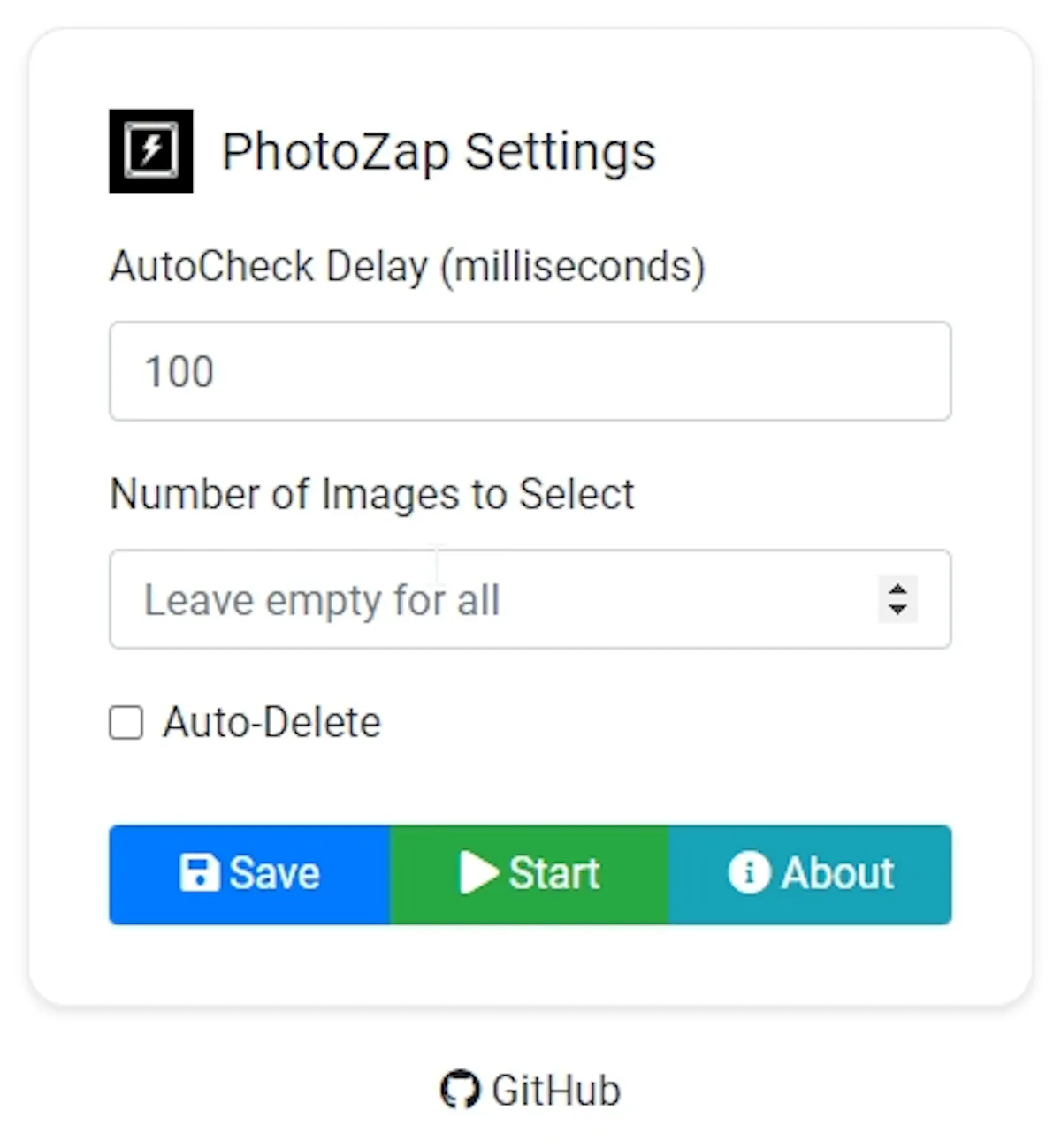Click the PhotoZap Settings heading text
This screenshot has height=1148, width=1061.
point(439,152)
